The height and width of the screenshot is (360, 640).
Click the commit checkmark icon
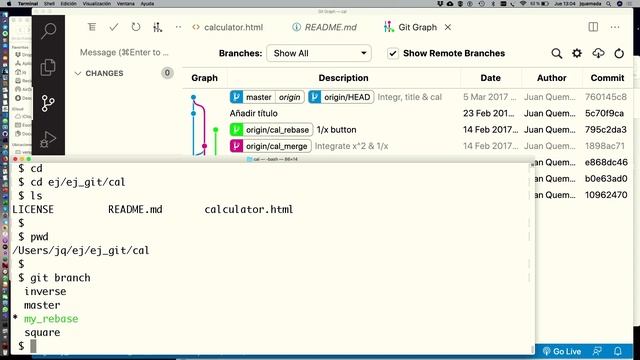114,27
